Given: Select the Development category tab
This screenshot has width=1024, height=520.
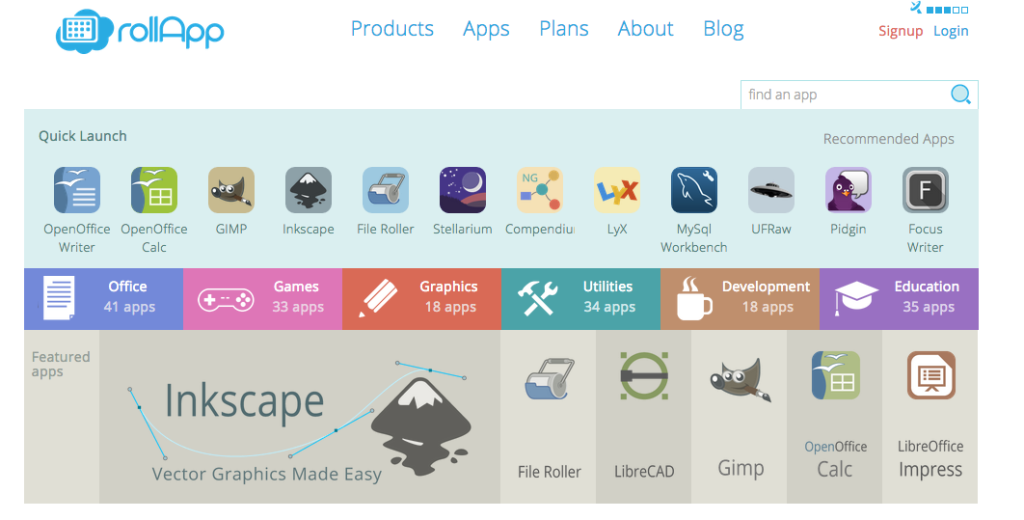Looking at the screenshot, I should (x=740, y=299).
